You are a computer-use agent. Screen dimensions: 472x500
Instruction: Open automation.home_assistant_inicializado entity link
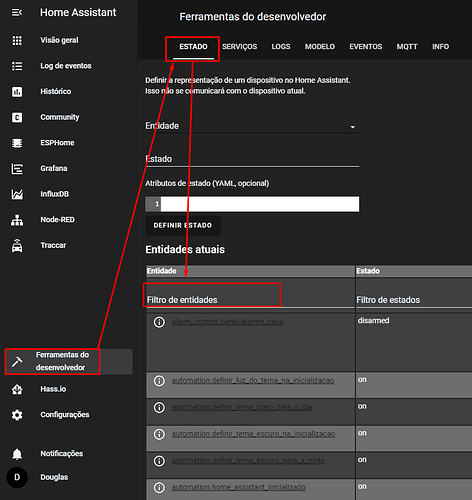[x=238, y=487]
